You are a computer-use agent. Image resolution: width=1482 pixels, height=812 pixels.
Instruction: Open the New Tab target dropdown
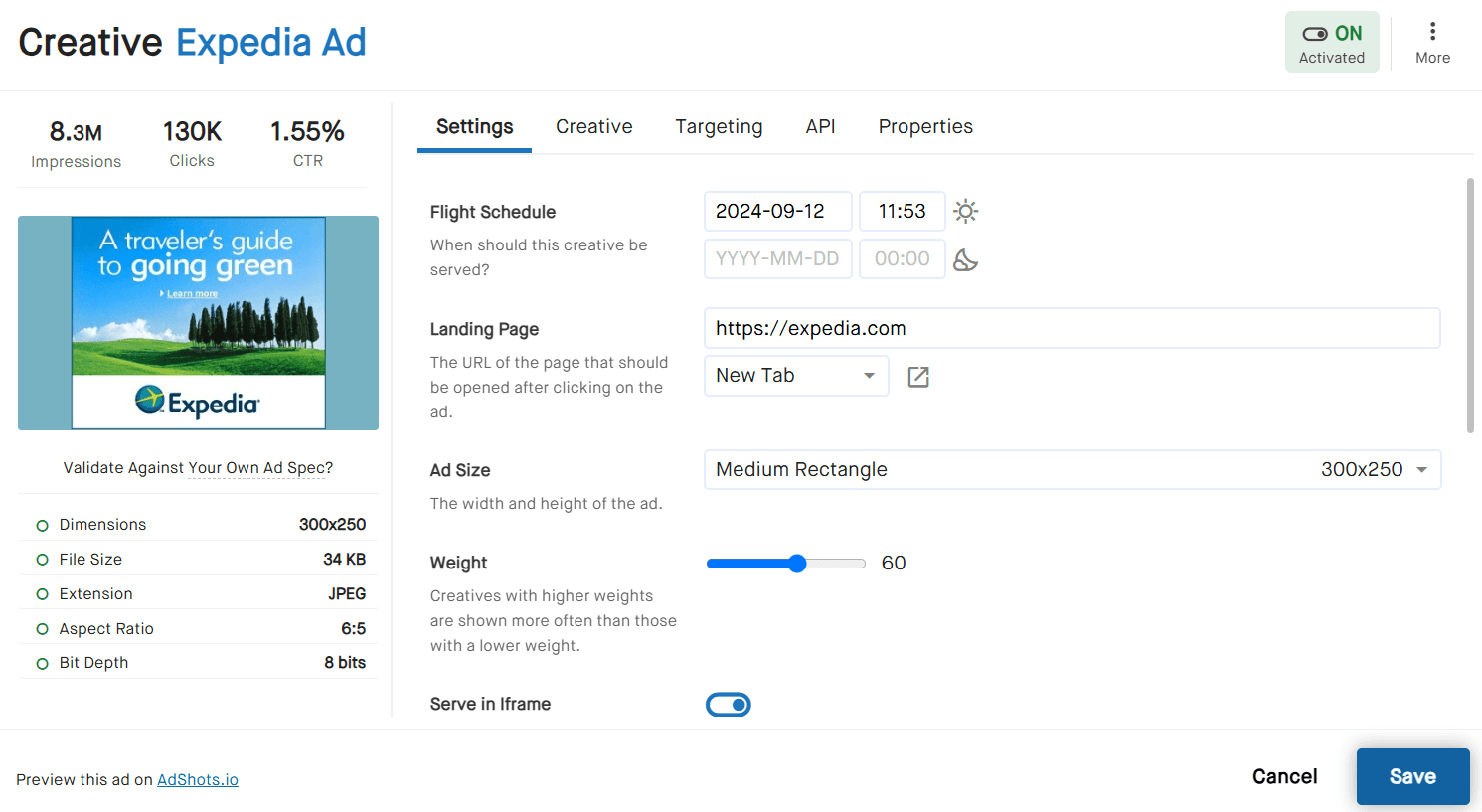796,376
